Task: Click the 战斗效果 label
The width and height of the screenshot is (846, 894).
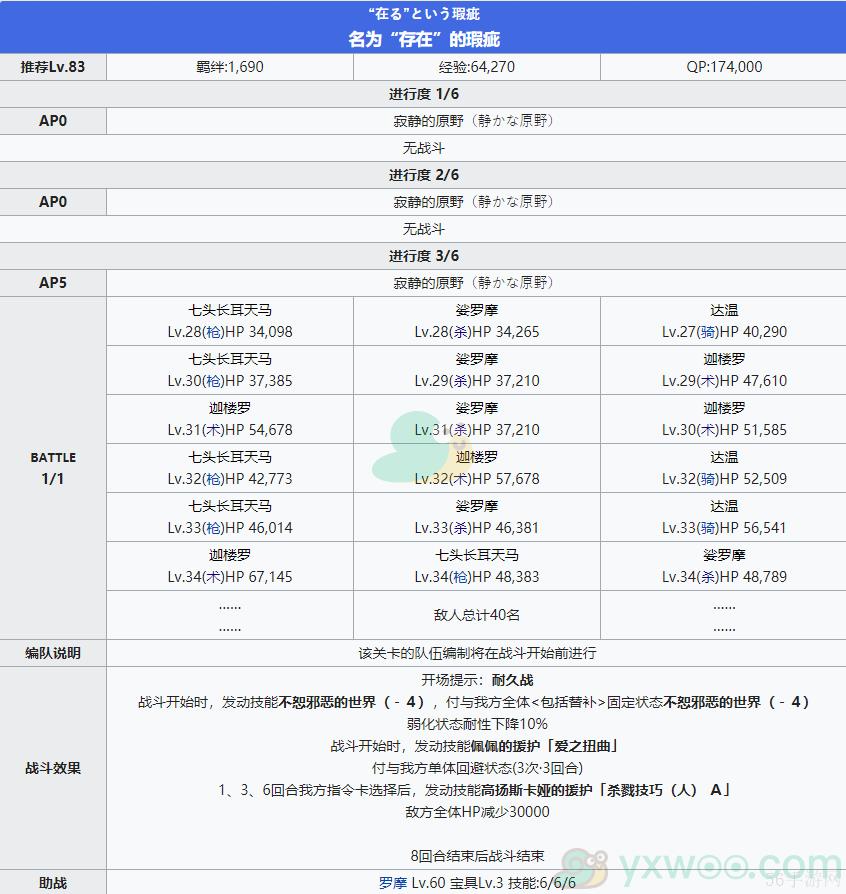Action: 53,768
